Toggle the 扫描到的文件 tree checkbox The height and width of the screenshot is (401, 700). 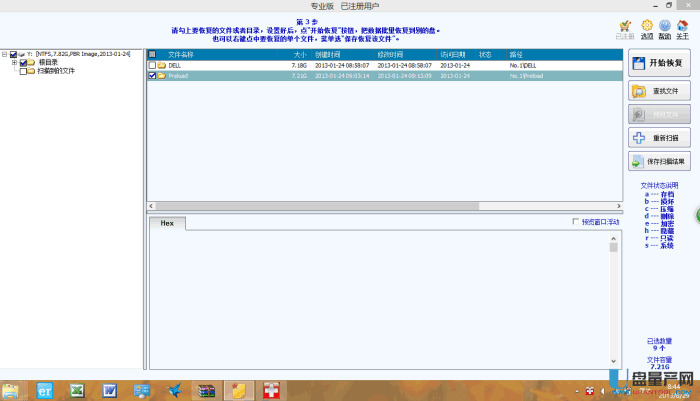click(24, 71)
